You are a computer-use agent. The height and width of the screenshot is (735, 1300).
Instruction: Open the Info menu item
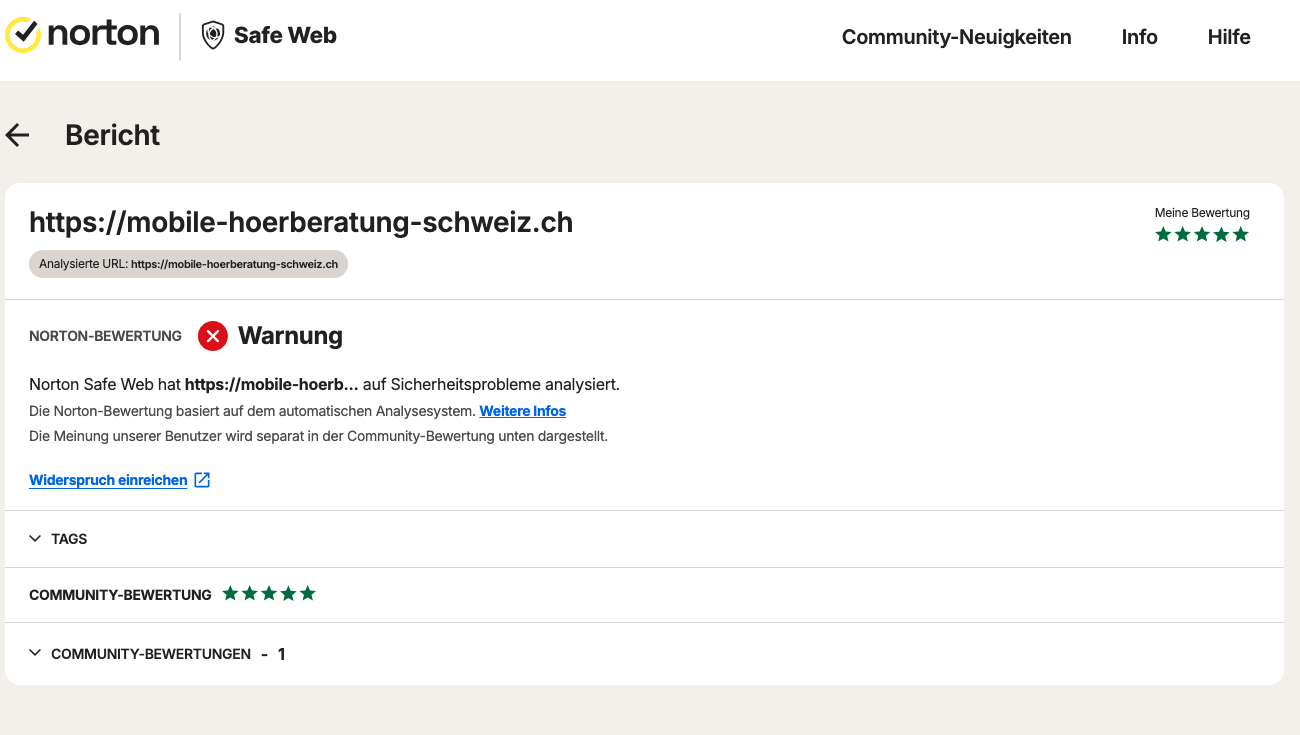point(1139,37)
